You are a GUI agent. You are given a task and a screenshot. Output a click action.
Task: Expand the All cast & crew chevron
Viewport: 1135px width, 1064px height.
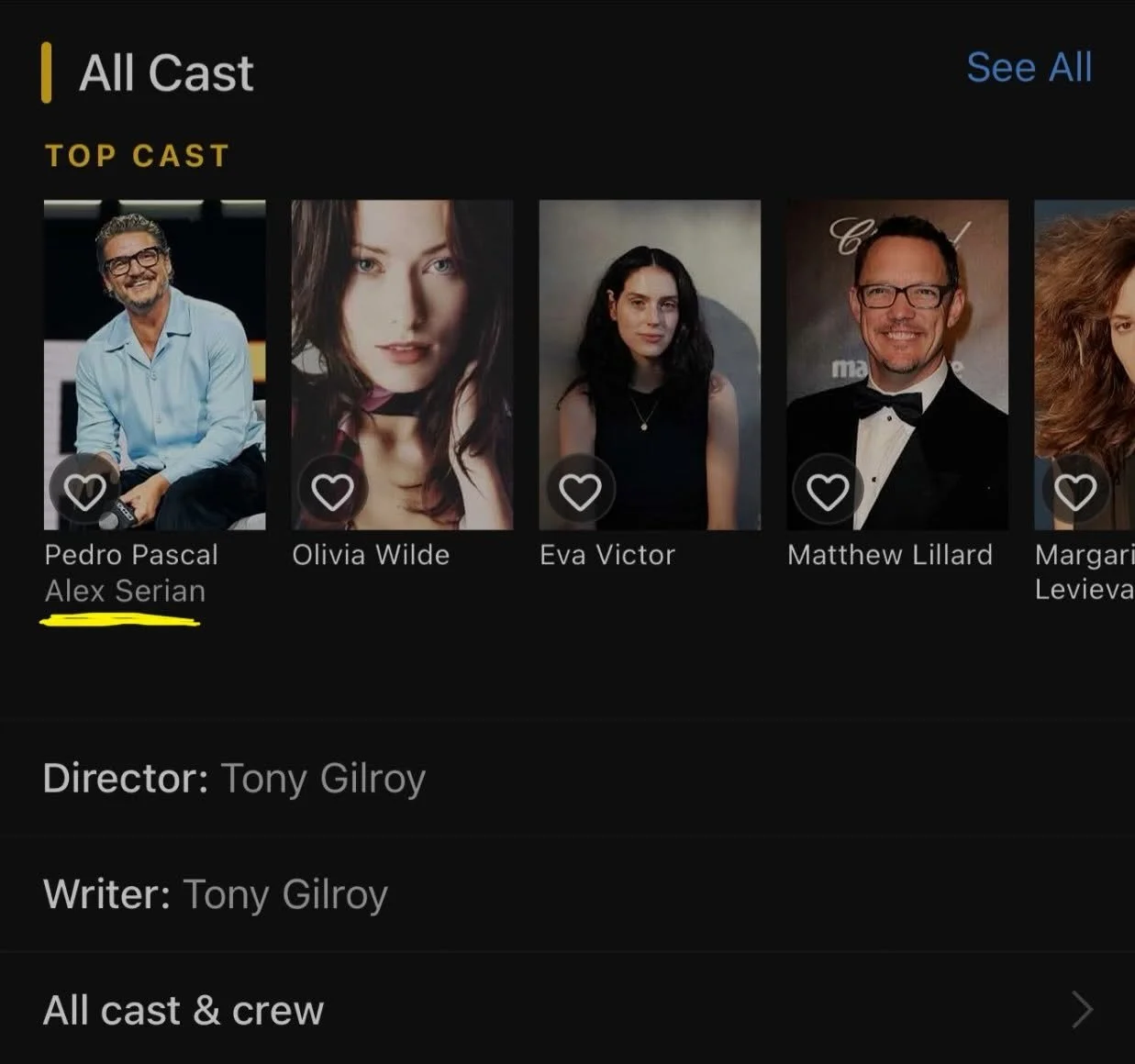[x=1083, y=1010]
